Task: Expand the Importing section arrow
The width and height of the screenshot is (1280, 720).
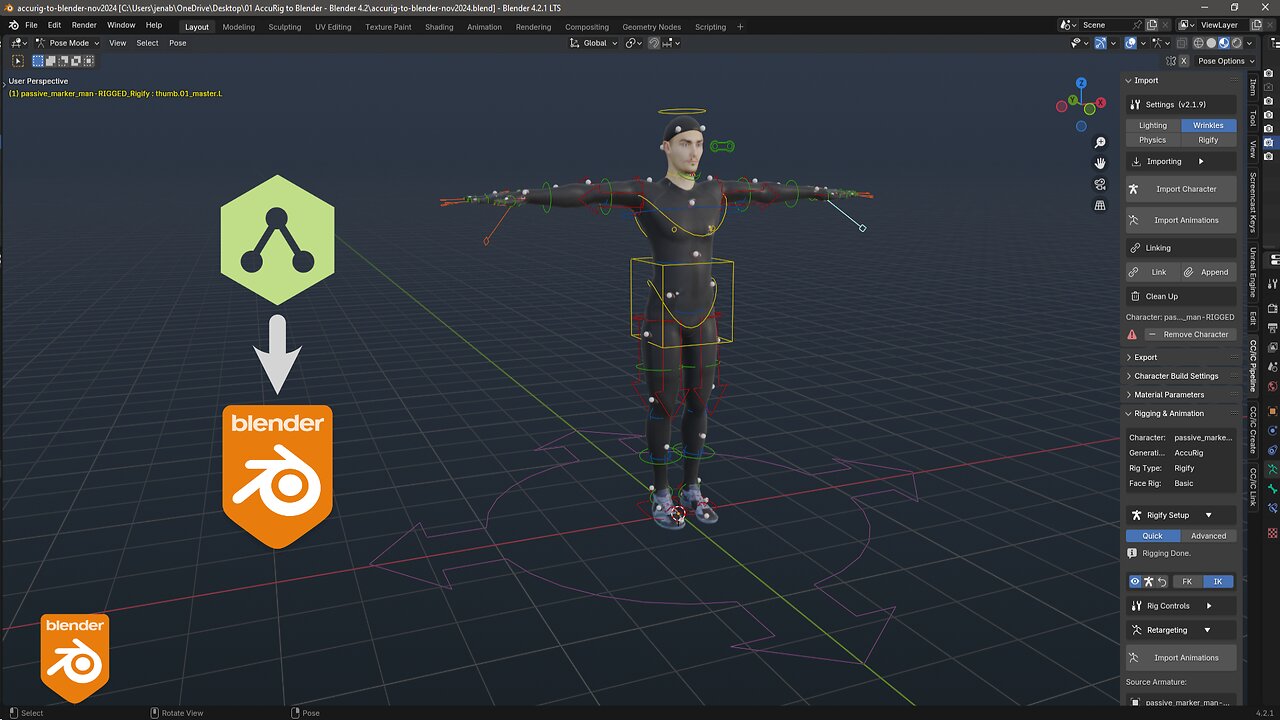Action: click(1201, 161)
